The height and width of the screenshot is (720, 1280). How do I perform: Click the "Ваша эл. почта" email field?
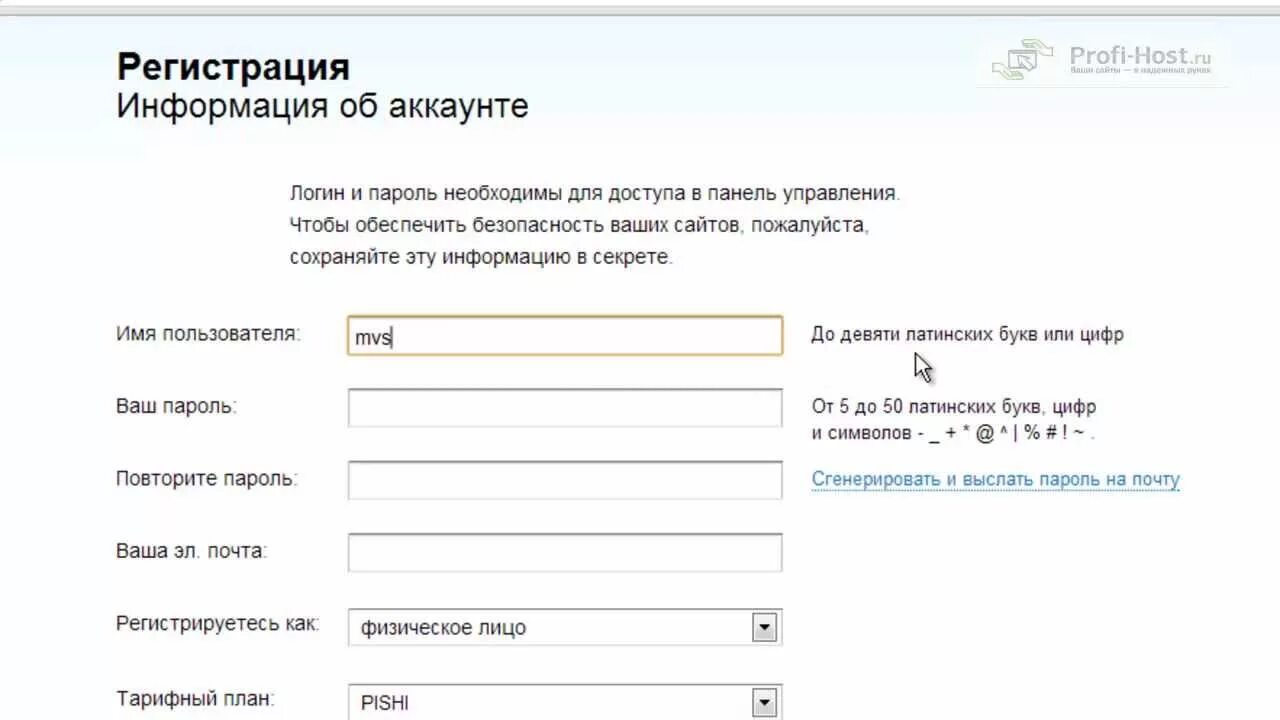pyautogui.click(x=565, y=552)
